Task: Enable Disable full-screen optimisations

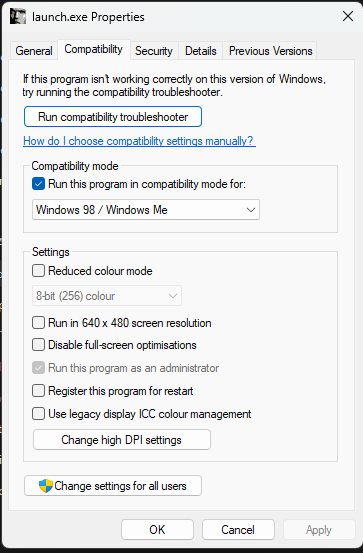Action: [38, 345]
